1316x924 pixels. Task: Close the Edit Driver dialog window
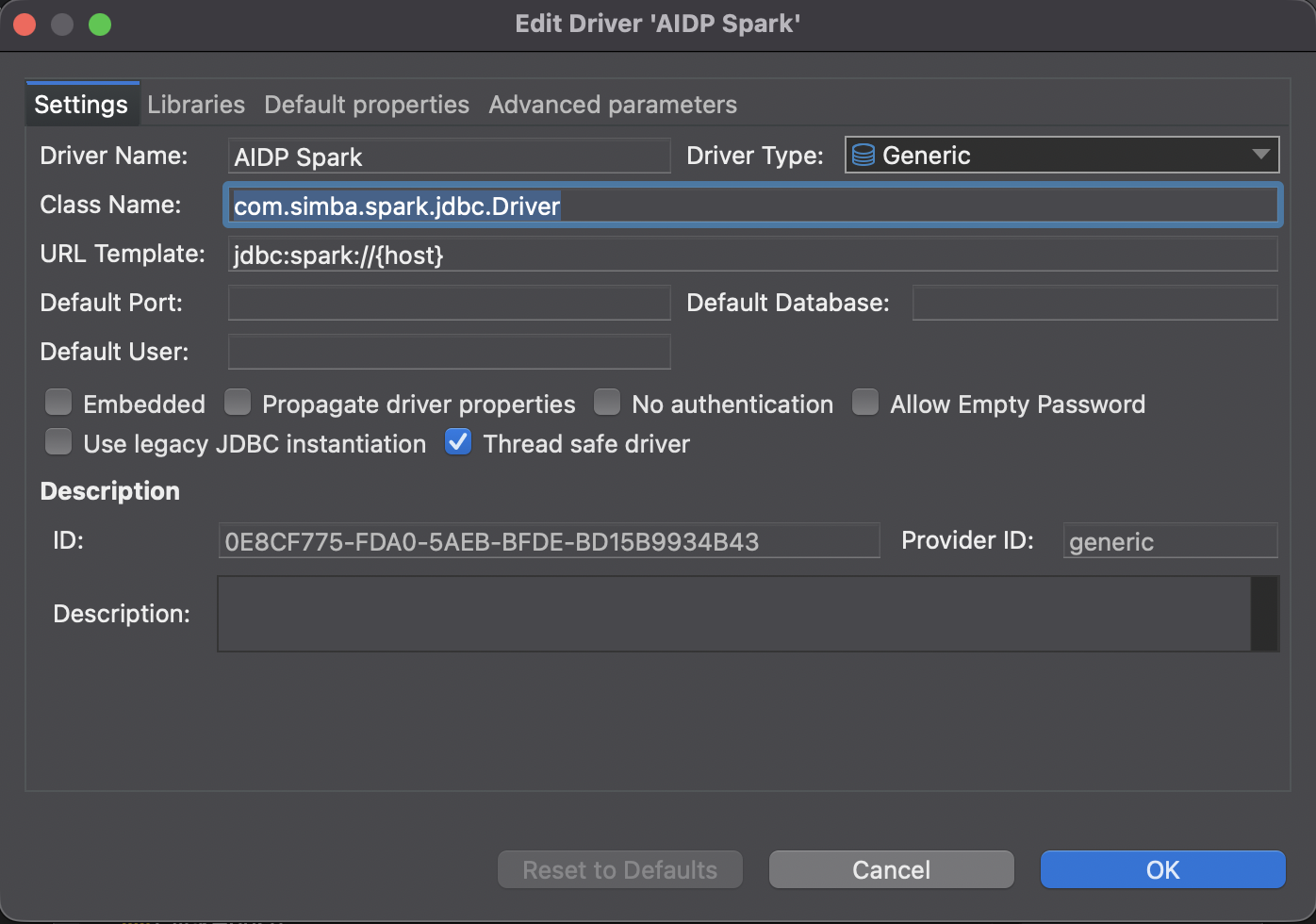click(25, 25)
